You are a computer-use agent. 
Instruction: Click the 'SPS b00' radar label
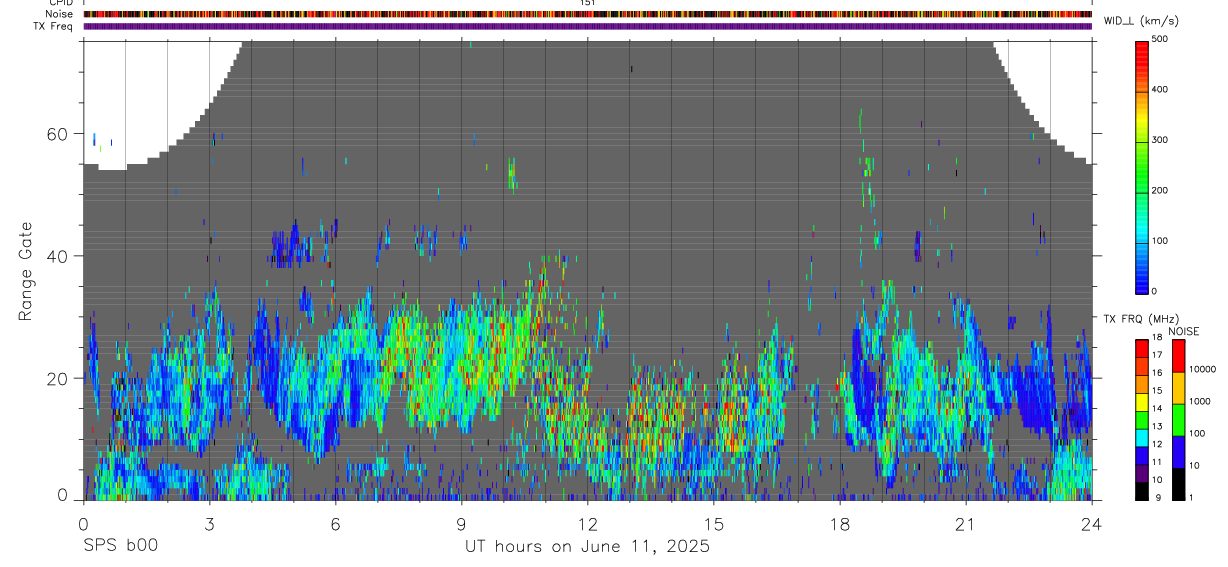pos(119,546)
